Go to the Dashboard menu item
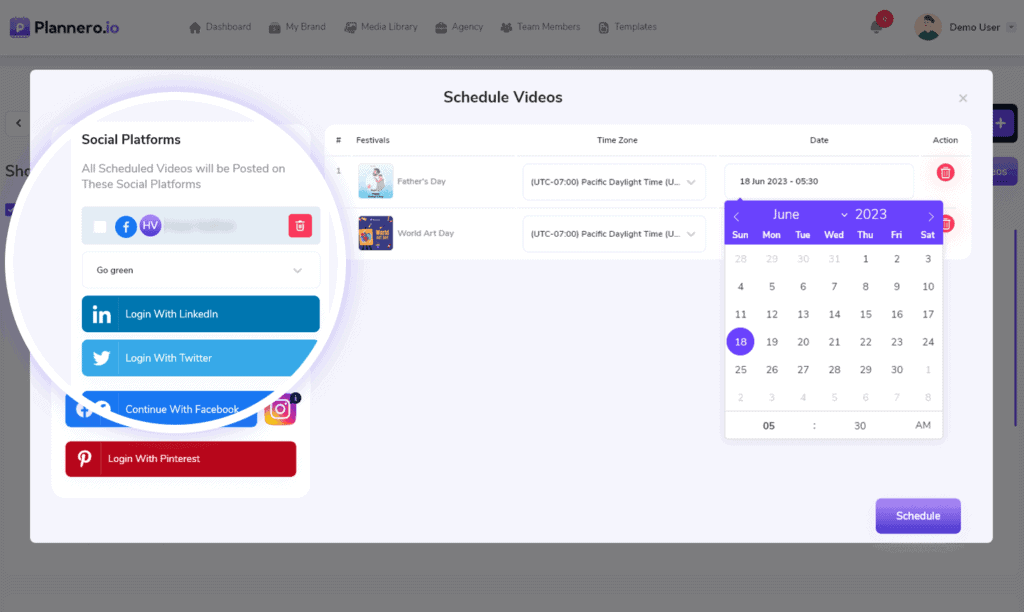This screenshot has height=612, width=1024. point(220,27)
